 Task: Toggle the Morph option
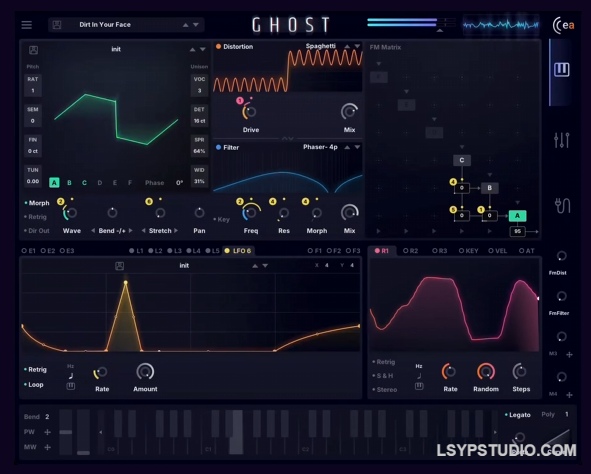[x=37, y=203]
